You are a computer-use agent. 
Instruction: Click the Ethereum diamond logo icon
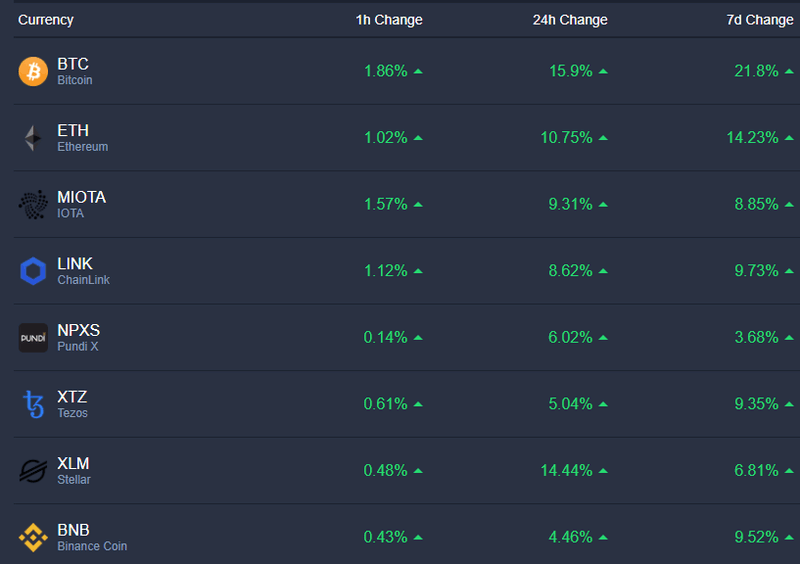pos(33,138)
